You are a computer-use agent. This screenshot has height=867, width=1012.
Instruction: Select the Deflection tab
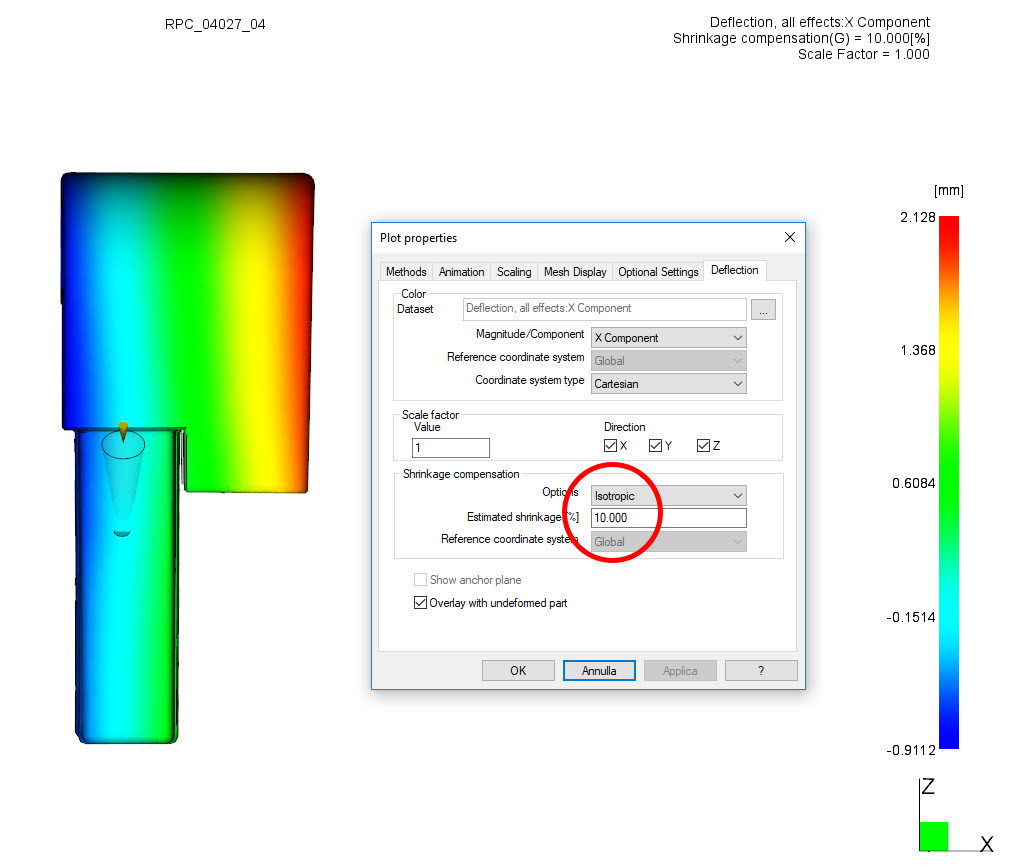tap(734, 269)
